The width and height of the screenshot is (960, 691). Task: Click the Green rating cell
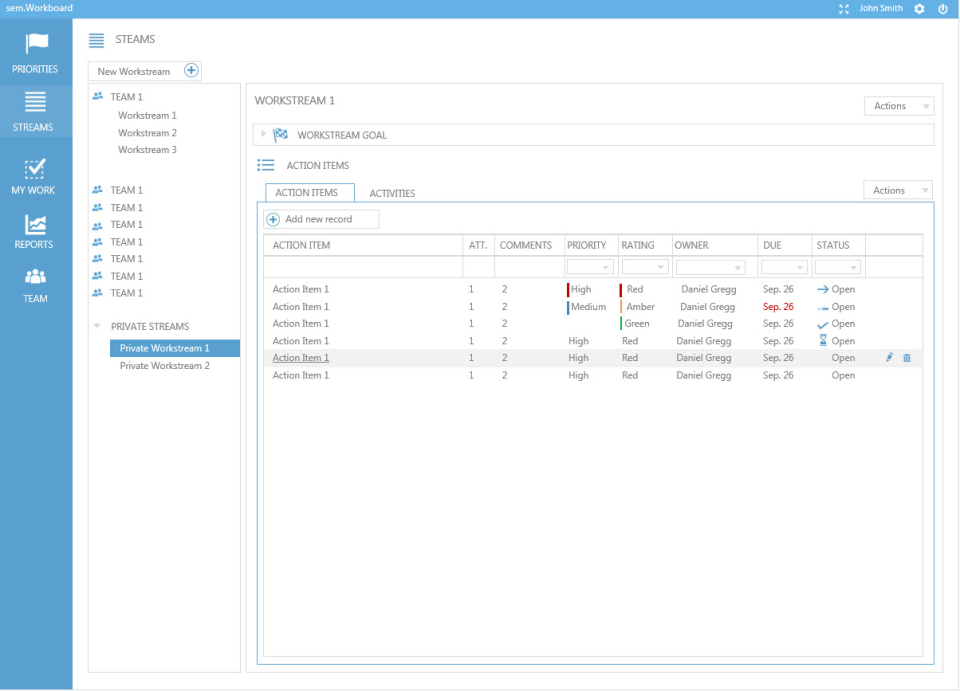click(637, 324)
